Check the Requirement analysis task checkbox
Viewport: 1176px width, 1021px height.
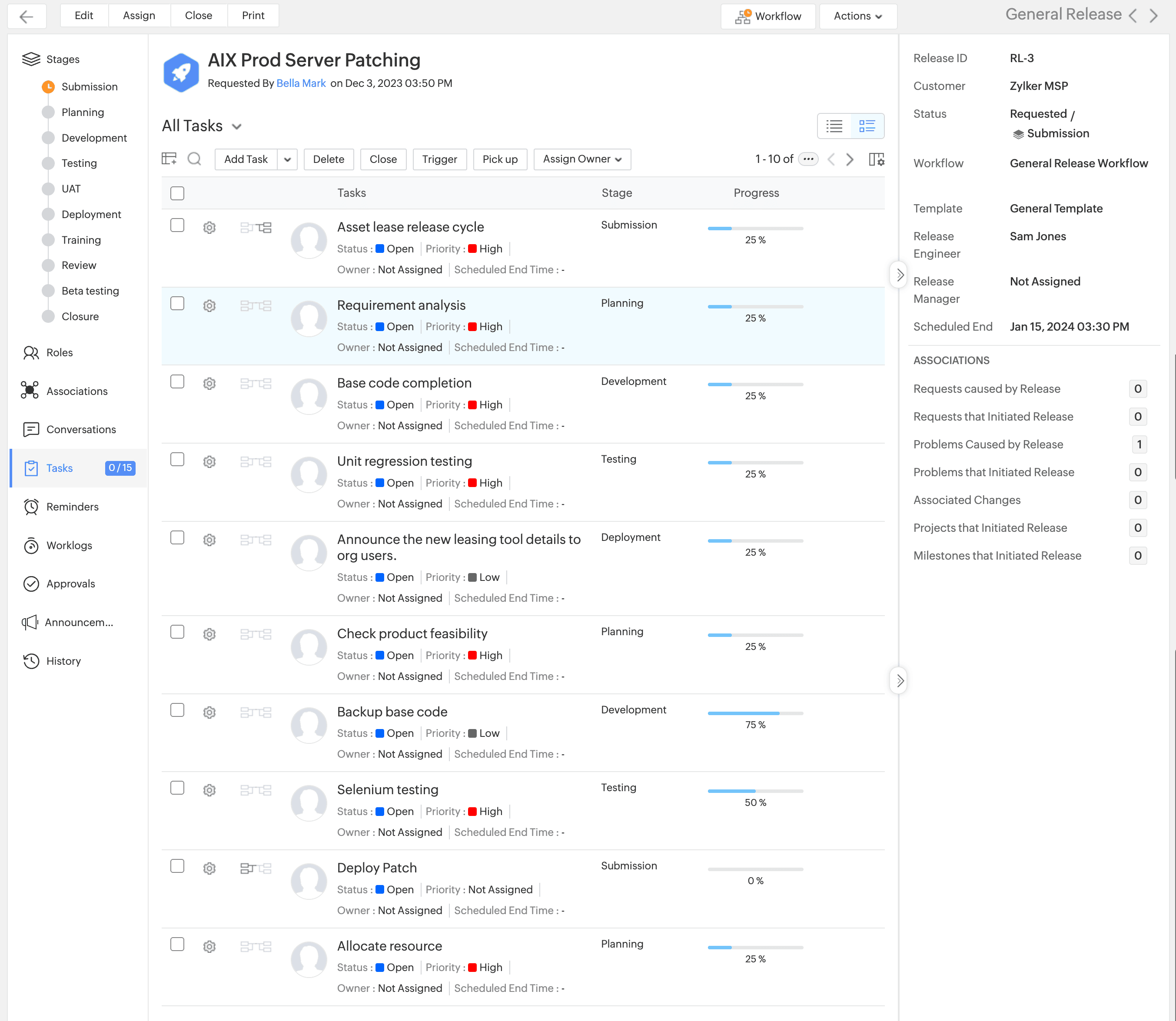177,304
